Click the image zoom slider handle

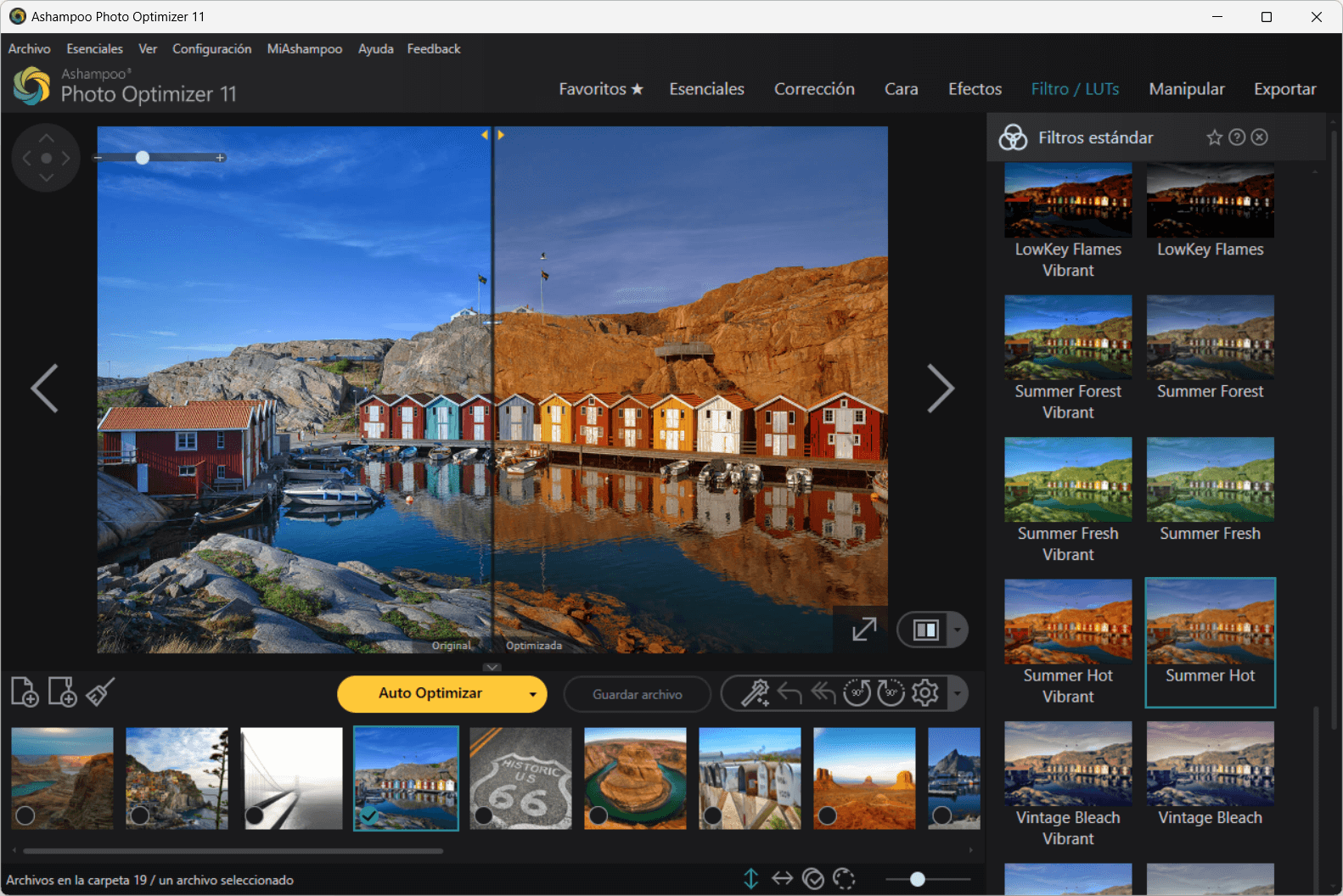(143, 158)
